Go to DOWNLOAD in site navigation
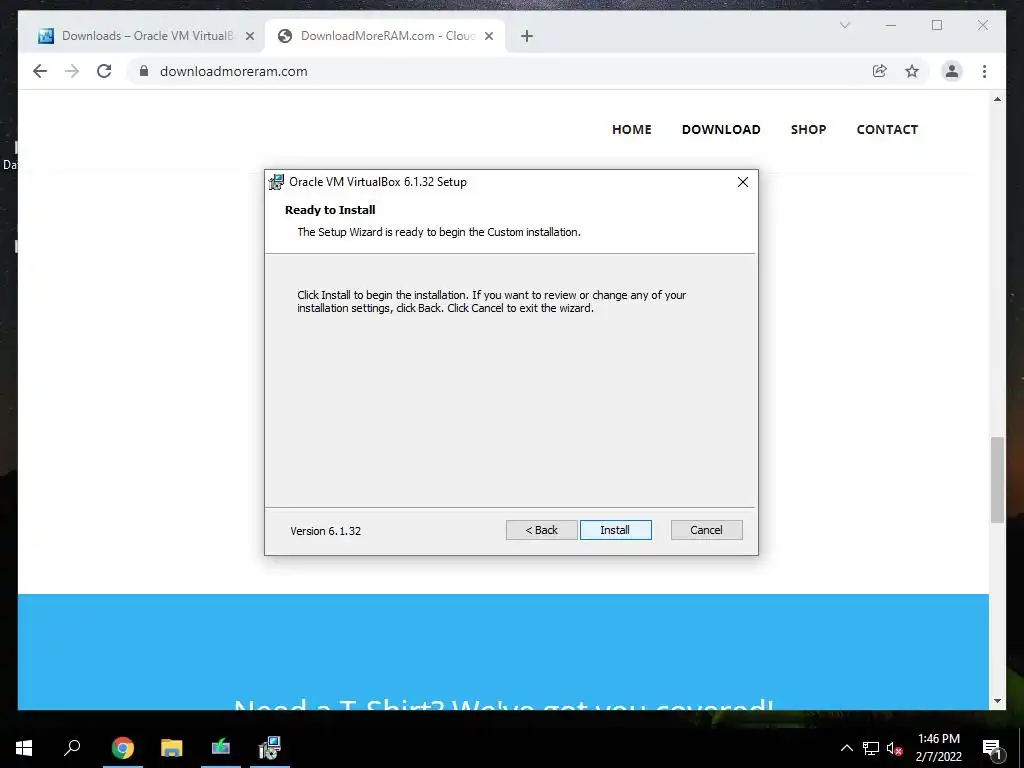Screen dimensions: 1024x768 point(721,129)
